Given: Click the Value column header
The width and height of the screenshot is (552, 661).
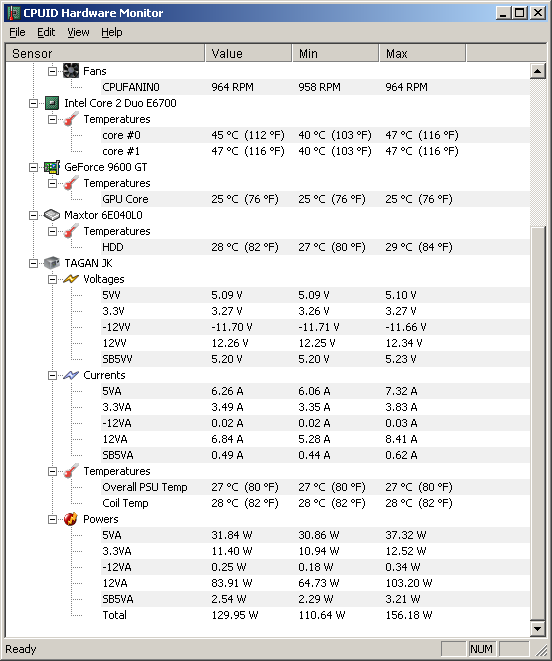Looking at the screenshot, I should coord(248,54).
